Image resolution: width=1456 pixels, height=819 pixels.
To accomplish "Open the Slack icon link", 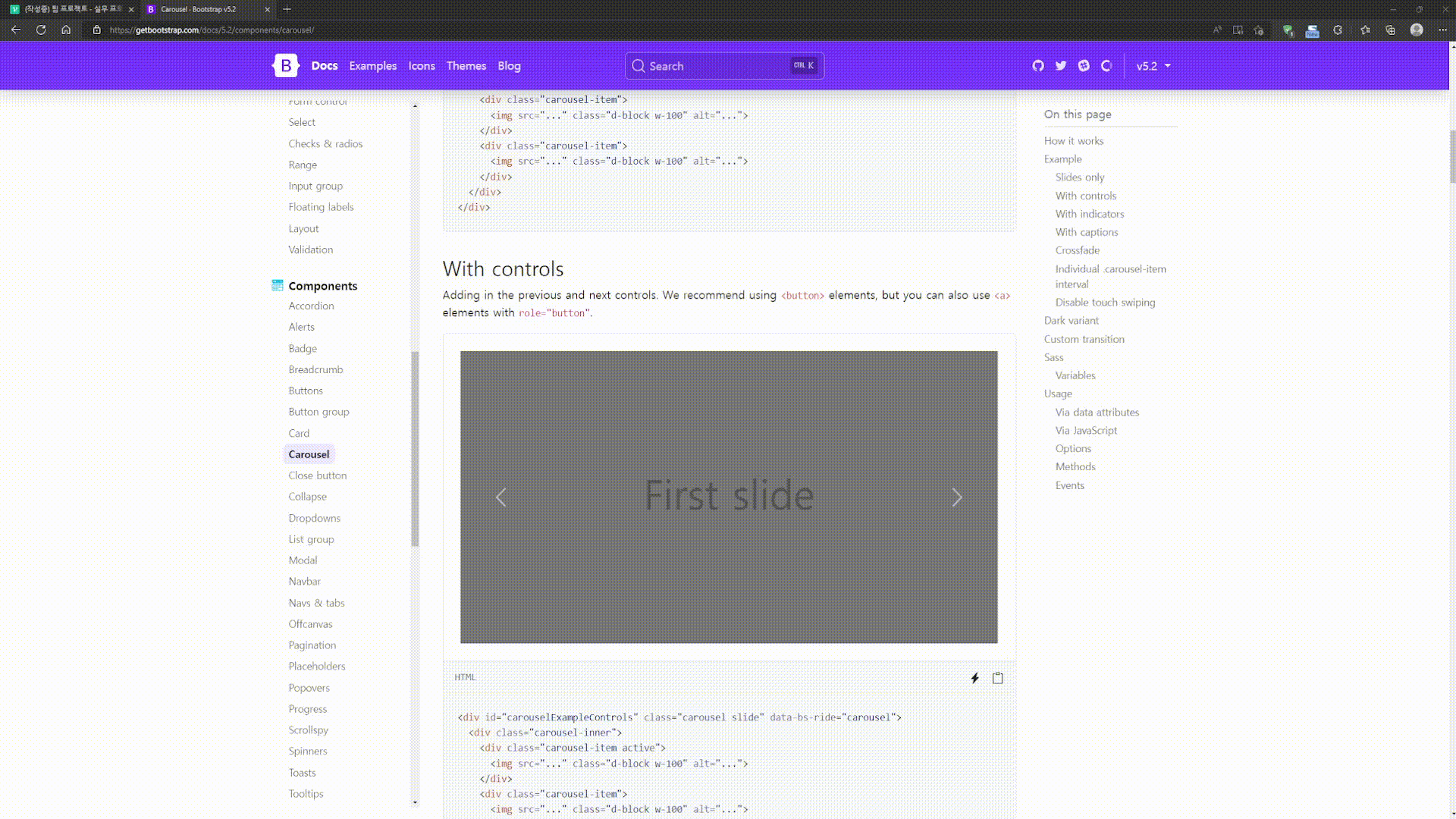I will coord(1084,66).
